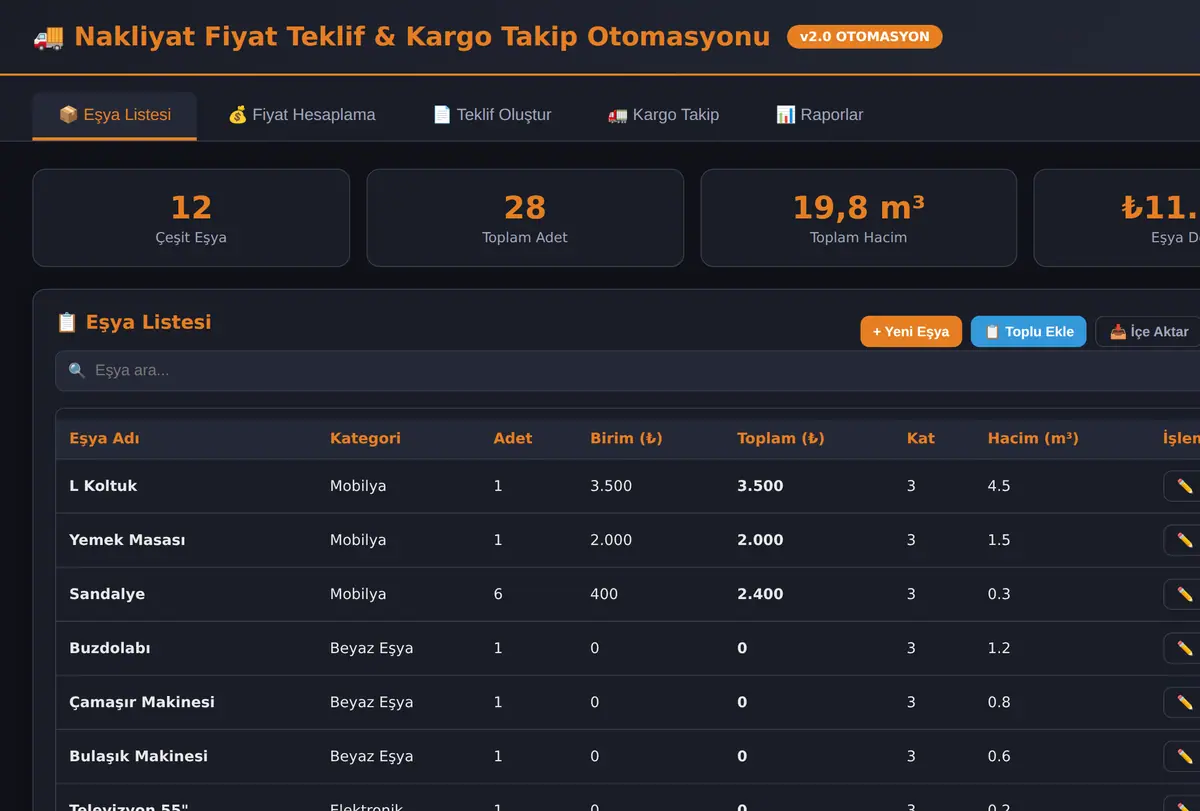Go to the Kargo Takip tab
Viewport: 1200px width, 811px height.
663,115
